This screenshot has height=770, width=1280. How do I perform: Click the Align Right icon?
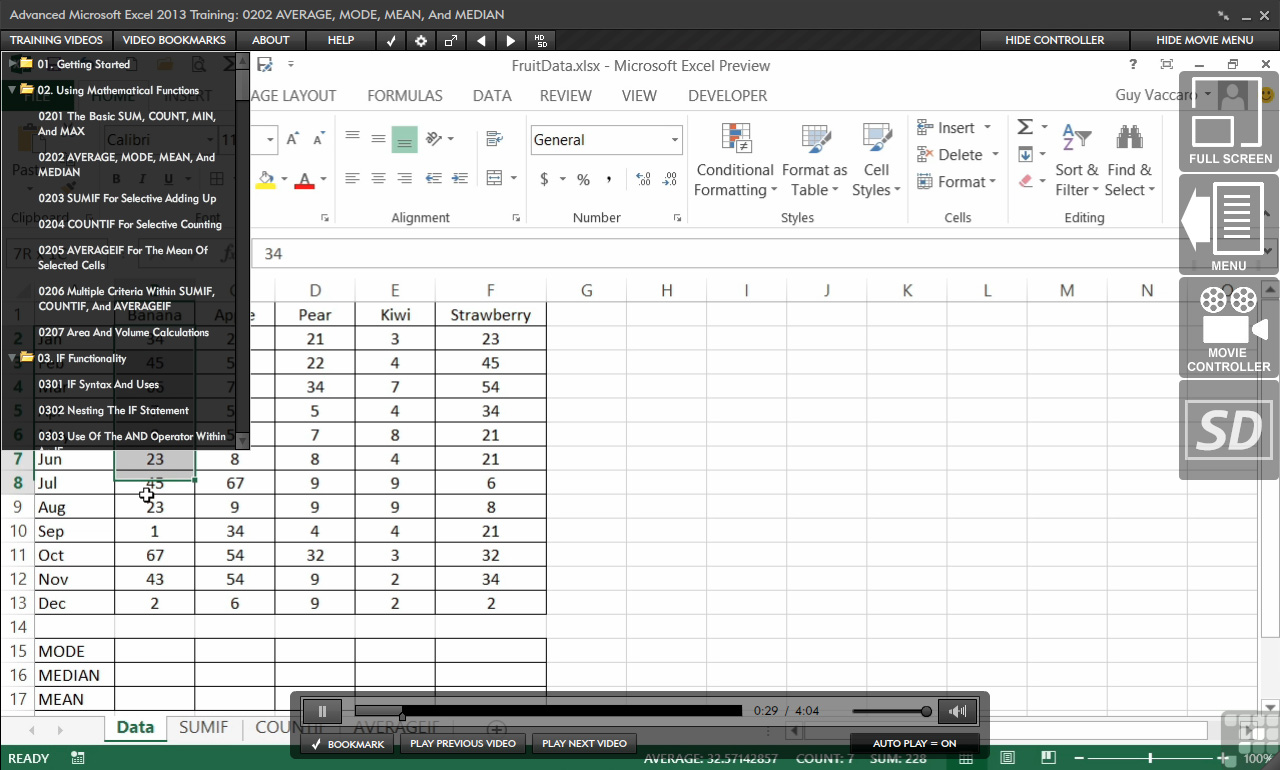tap(404, 179)
